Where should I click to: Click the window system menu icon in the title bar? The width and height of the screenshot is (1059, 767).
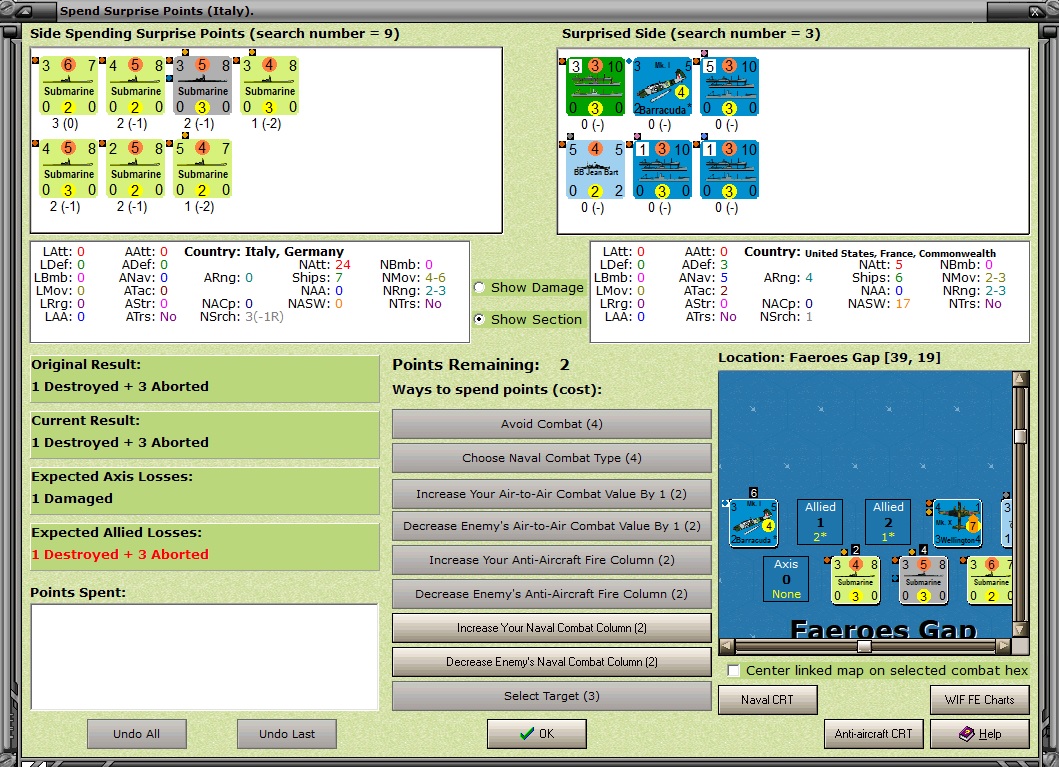(22, 11)
